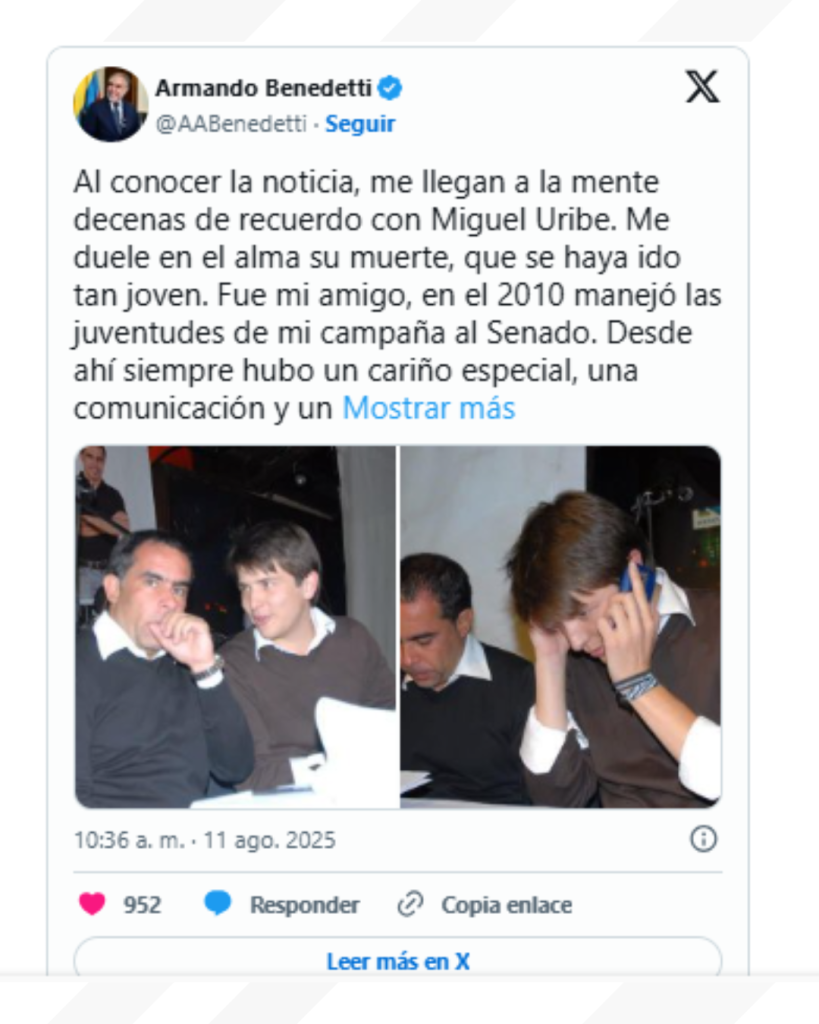Click the blue reply speech bubble icon
Viewport: 819px width, 1024px height.
pyautogui.click(x=217, y=904)
